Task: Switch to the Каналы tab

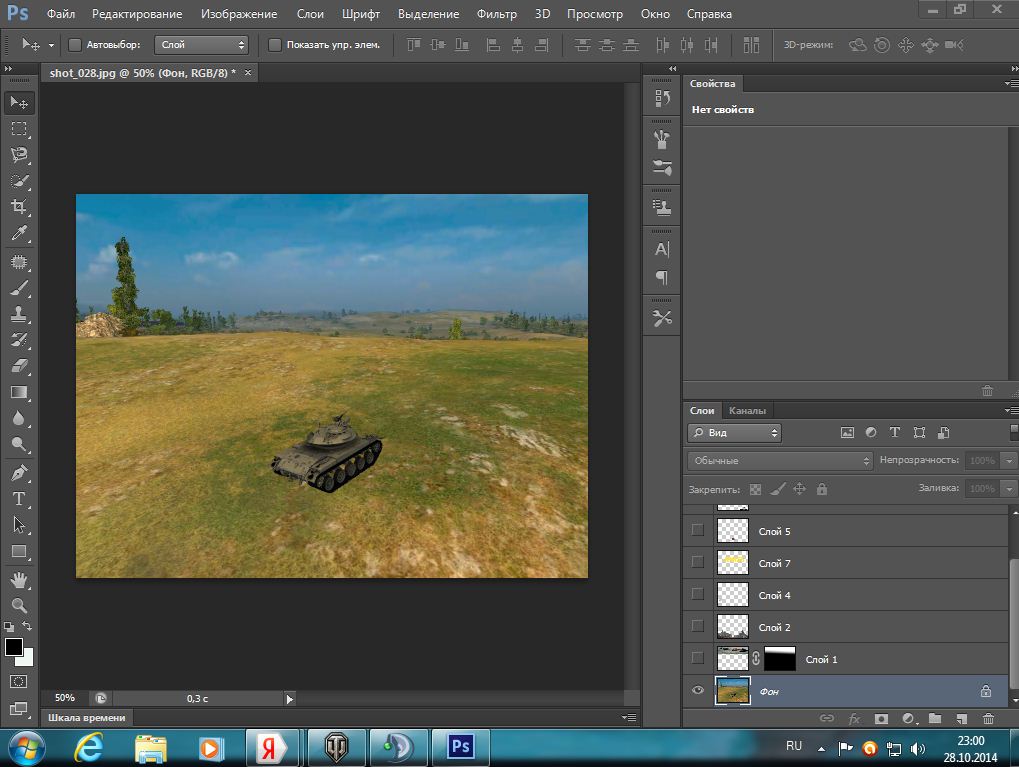Action: point(747,411)
